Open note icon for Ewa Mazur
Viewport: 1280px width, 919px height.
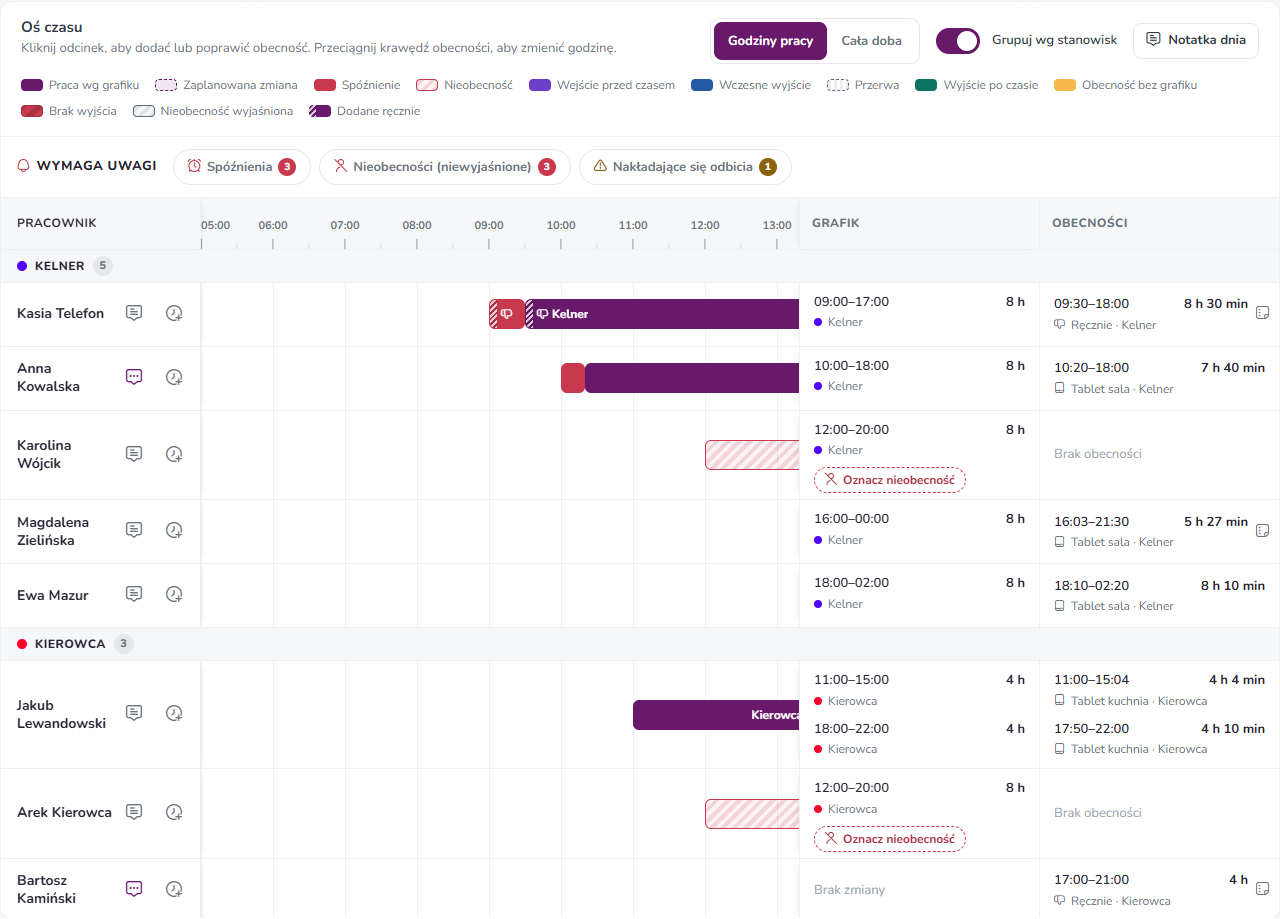tap(134, 594)
